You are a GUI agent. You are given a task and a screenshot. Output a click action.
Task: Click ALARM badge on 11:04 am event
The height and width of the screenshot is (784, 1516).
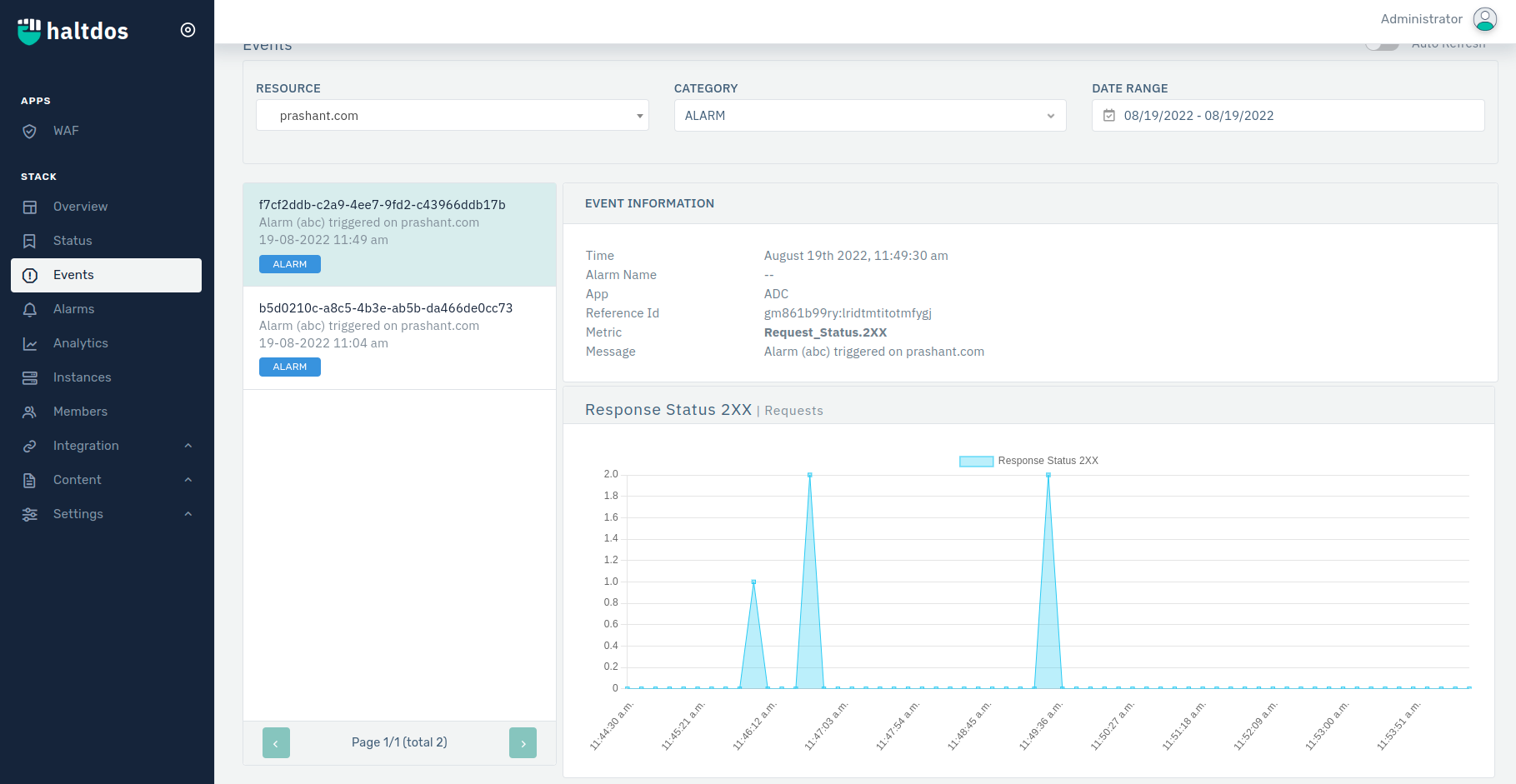pyautogui.click(x=290, y=367)
